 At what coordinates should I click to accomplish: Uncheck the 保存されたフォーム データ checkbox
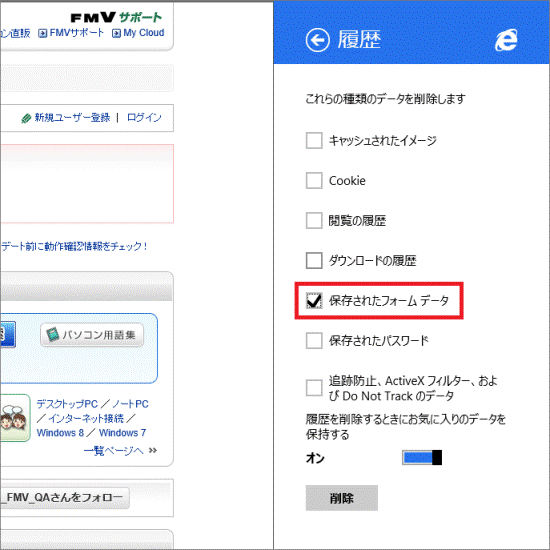click(x=314, y=301)
